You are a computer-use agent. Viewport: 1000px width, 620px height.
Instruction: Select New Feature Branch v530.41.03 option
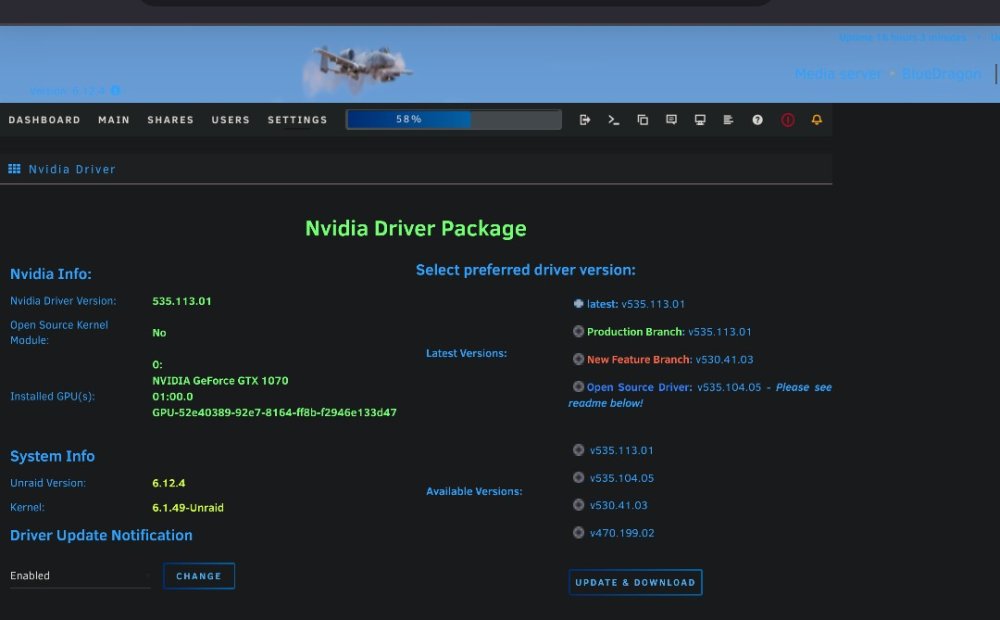(578, 359)
